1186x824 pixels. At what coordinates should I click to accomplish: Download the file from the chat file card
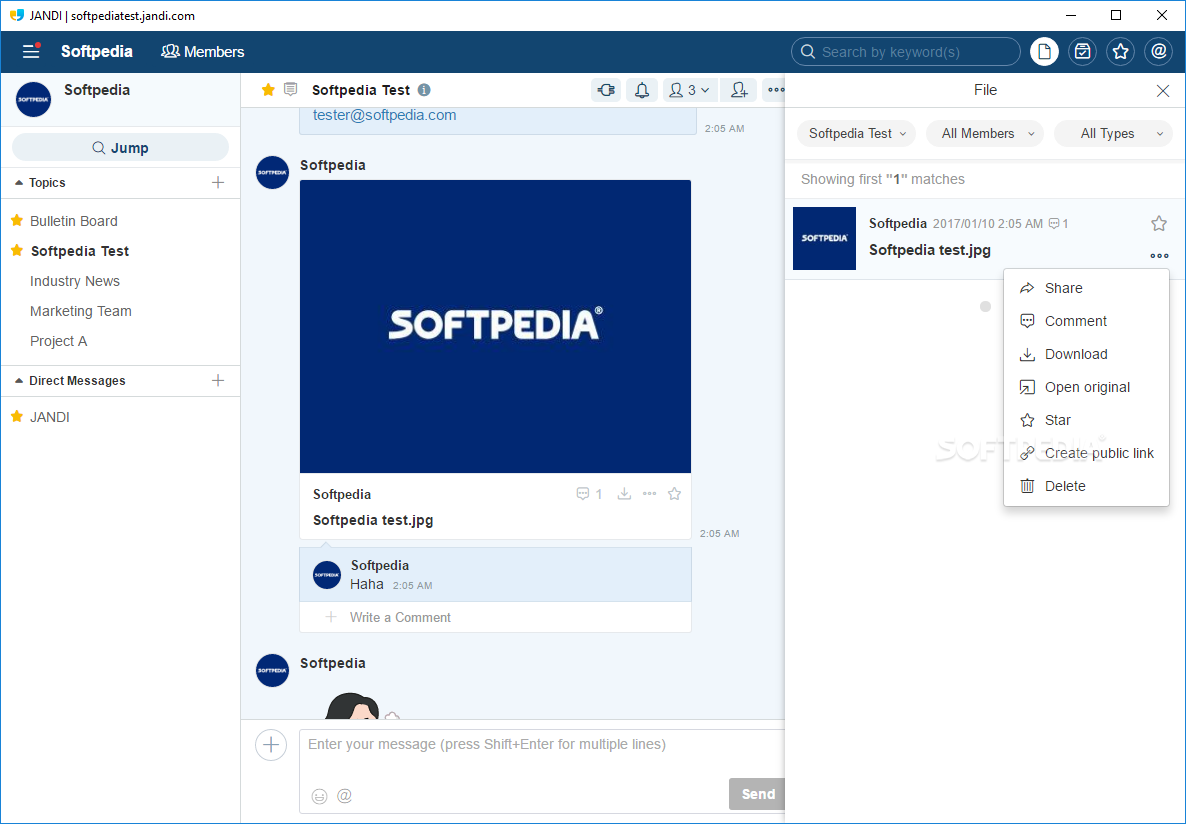[x=624, y=494]
